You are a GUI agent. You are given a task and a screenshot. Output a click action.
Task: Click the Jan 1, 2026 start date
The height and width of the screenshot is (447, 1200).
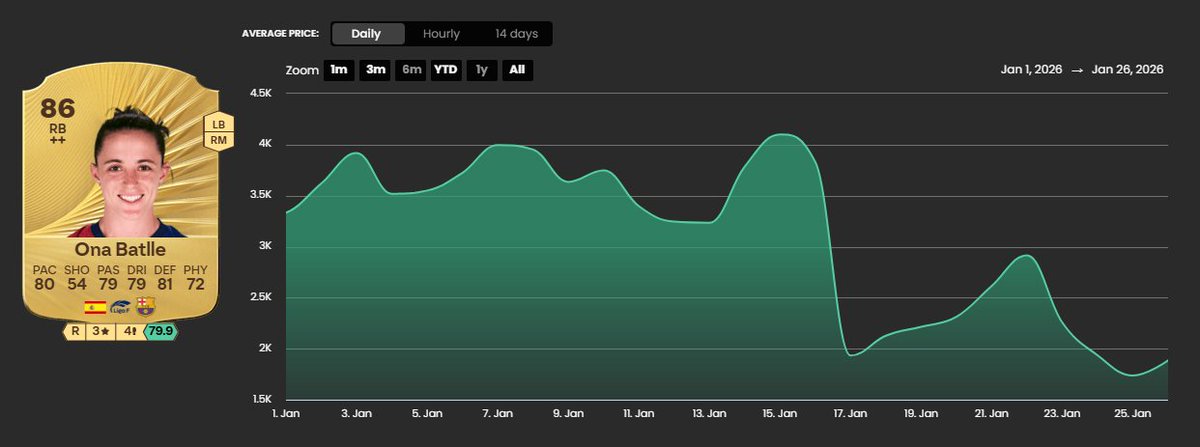pyautogui.click(x=1032, y=70)
